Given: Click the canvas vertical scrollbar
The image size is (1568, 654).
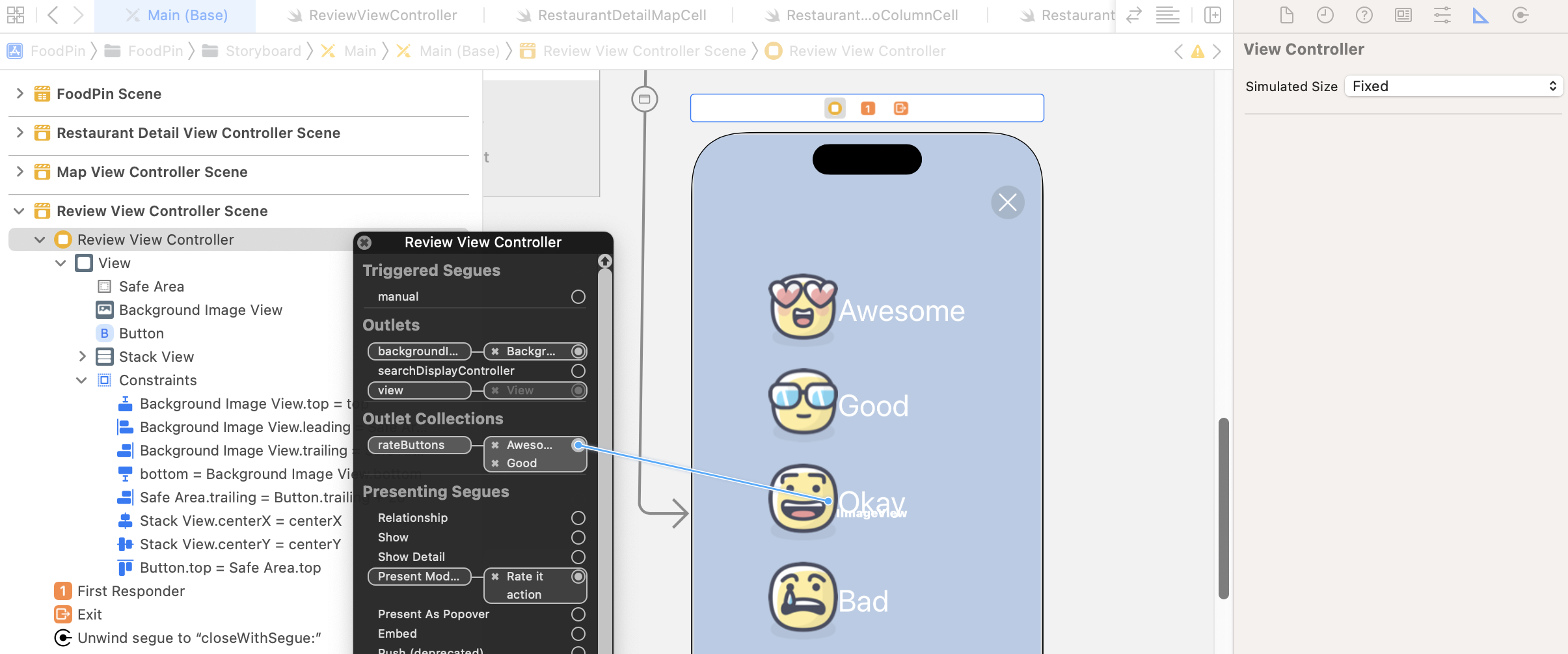Looking at the screenshot, I should click(1223, 508).
